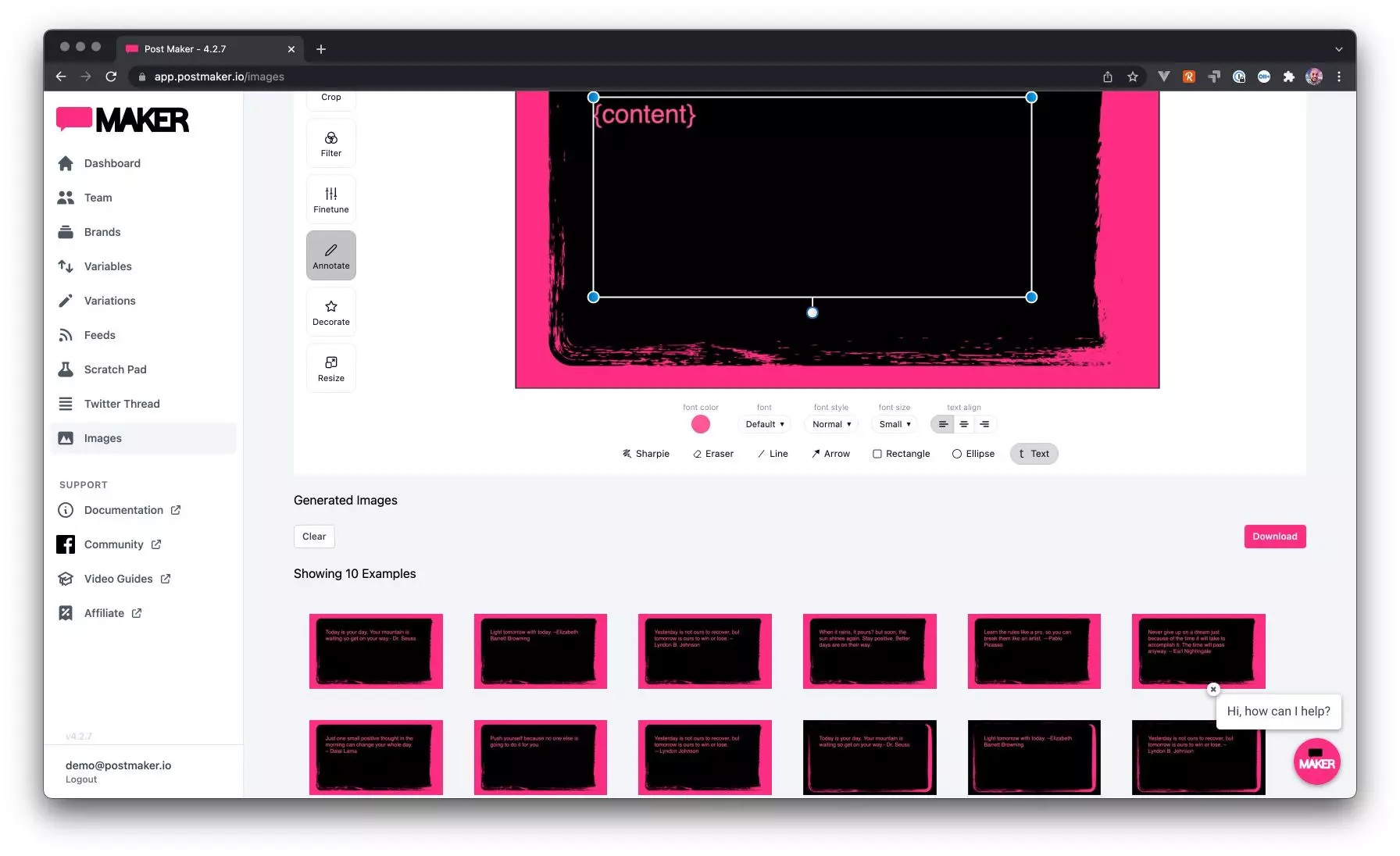The image size is (1400, 856).
Task: Open the Dalai Lama quote thumbnail
Action: coord(376,758)
